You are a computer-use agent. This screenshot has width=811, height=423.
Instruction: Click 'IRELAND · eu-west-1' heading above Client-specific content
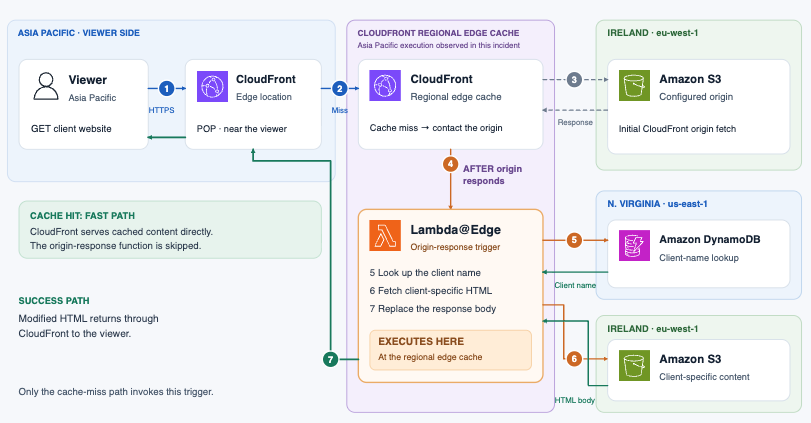tap(653, 329)
